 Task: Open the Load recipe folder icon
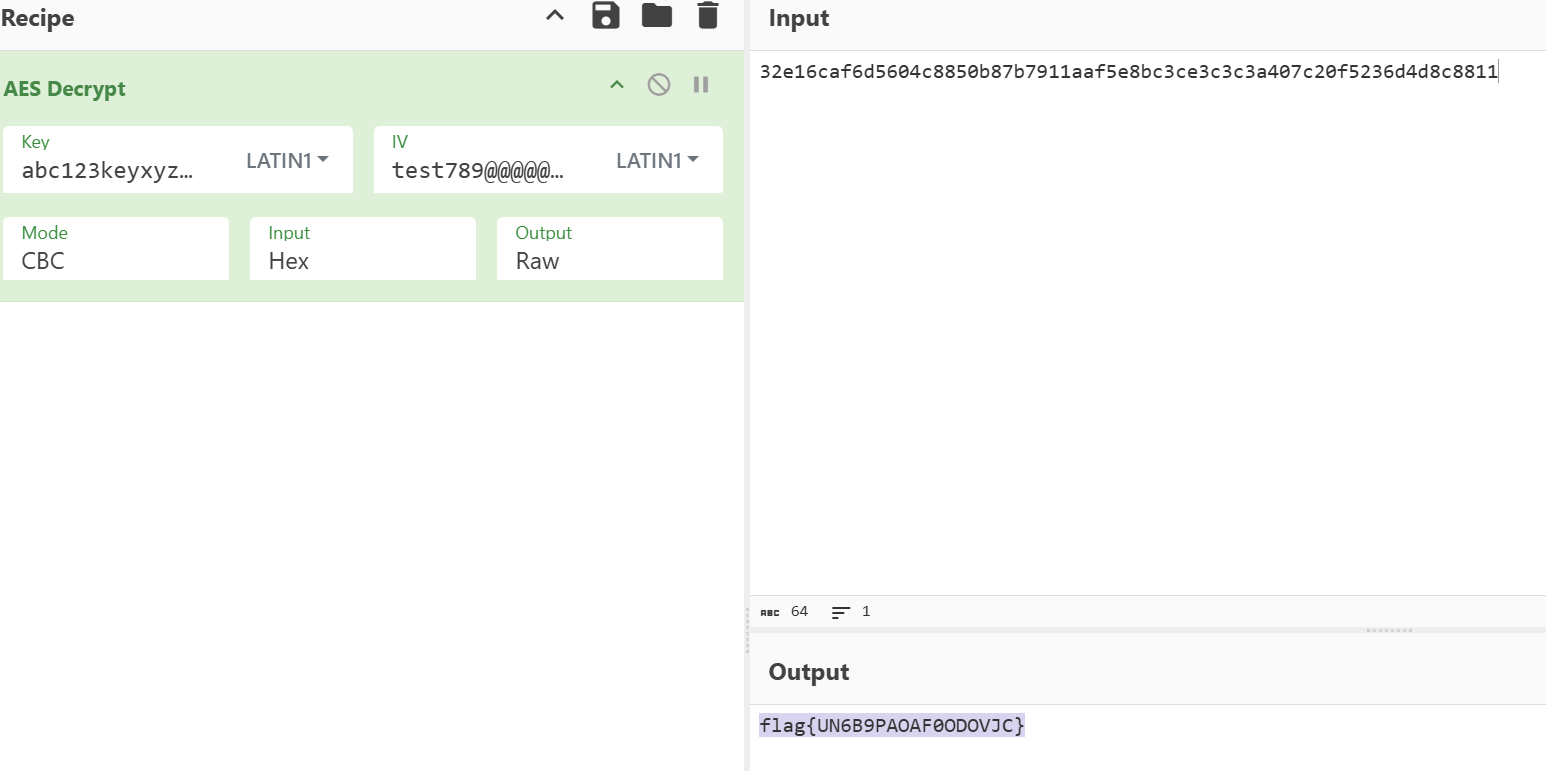[657, 15]
